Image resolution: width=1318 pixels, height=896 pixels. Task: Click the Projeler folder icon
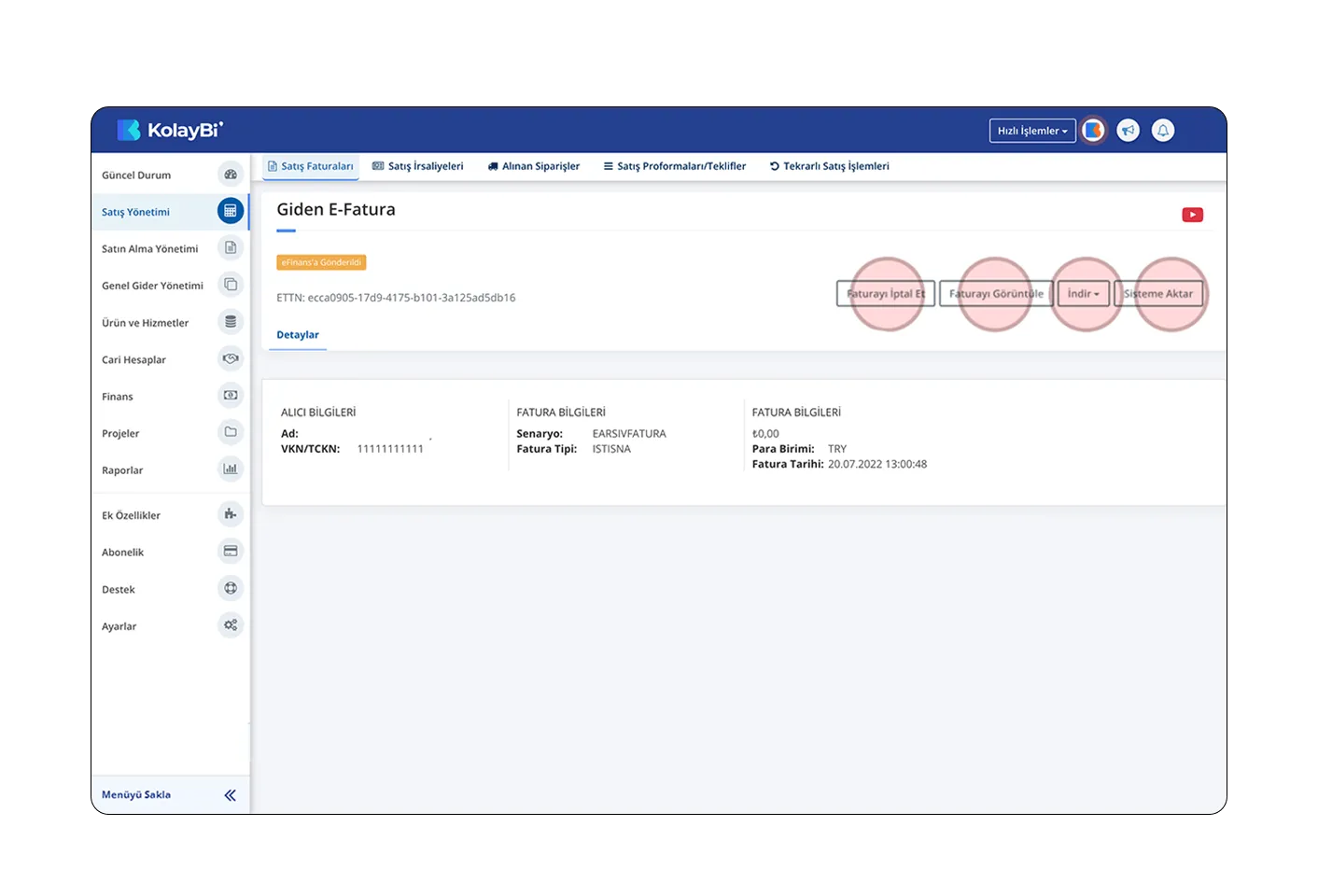click(231, 432)
